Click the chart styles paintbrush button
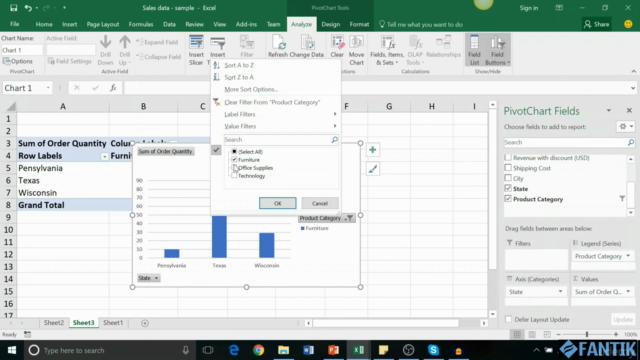The height and width of the screenshot is (360, 640). (372, 169)
